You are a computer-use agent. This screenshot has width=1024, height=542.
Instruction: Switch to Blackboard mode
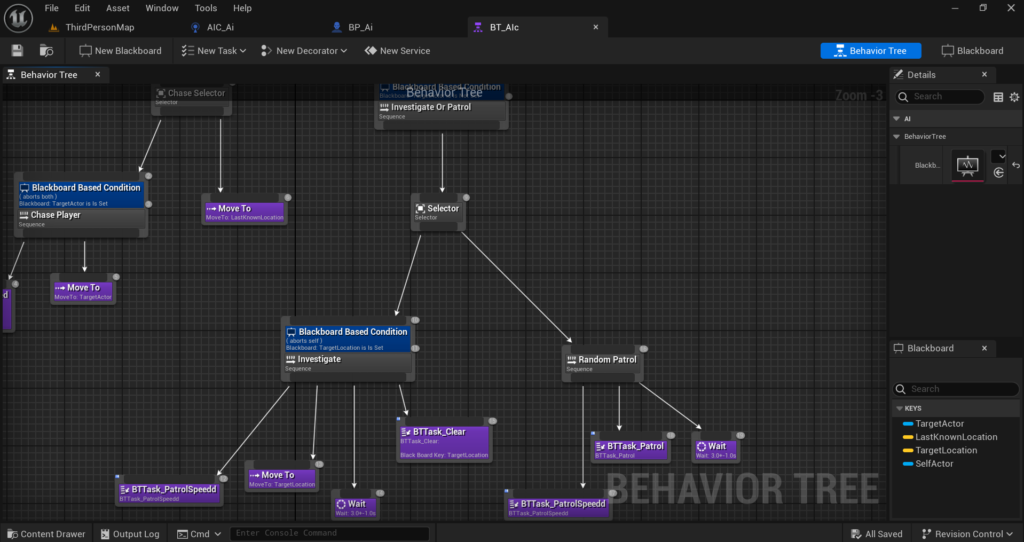972,51
